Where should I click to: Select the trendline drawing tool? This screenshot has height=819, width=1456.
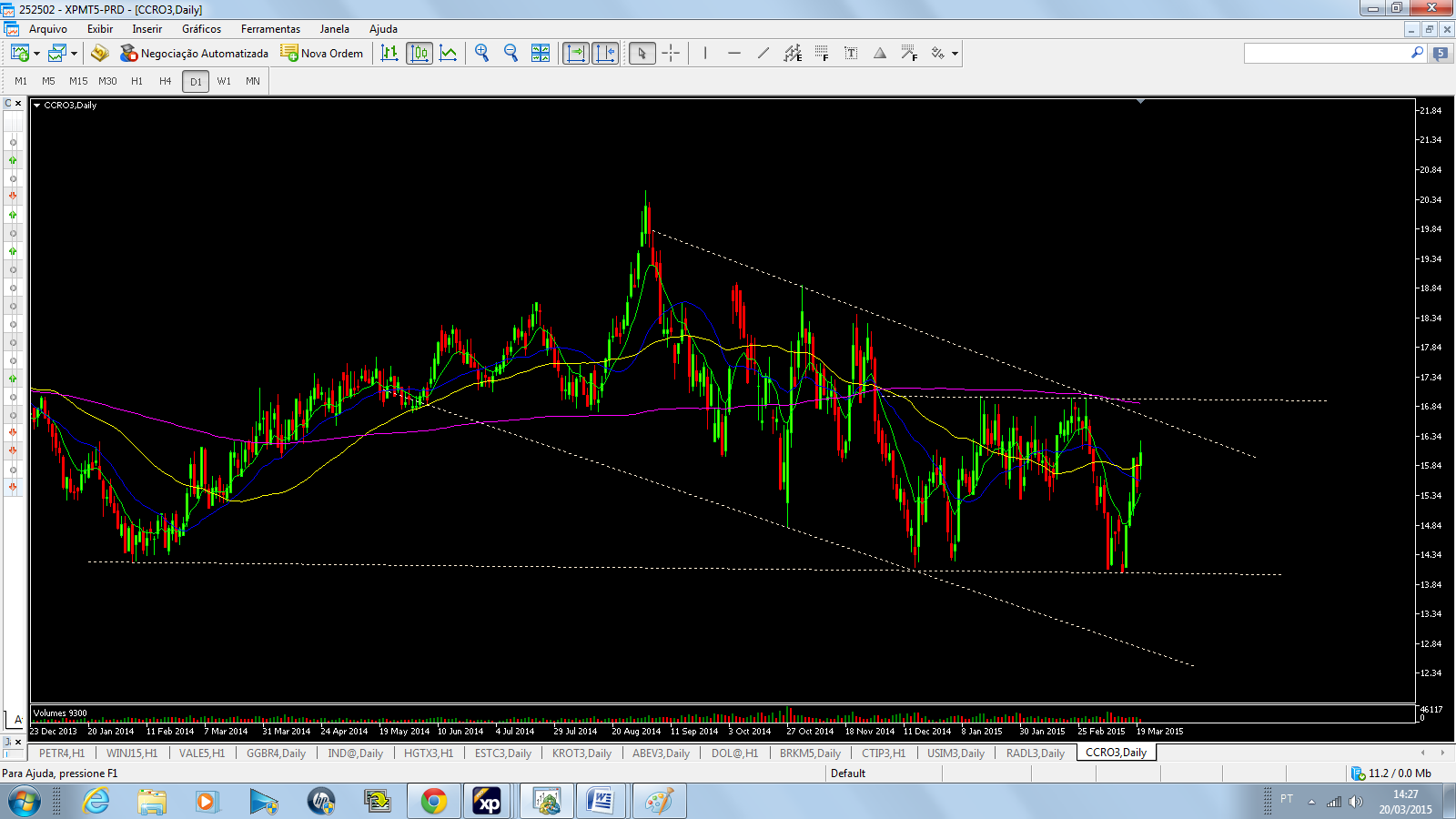click(x=763, y=54)
